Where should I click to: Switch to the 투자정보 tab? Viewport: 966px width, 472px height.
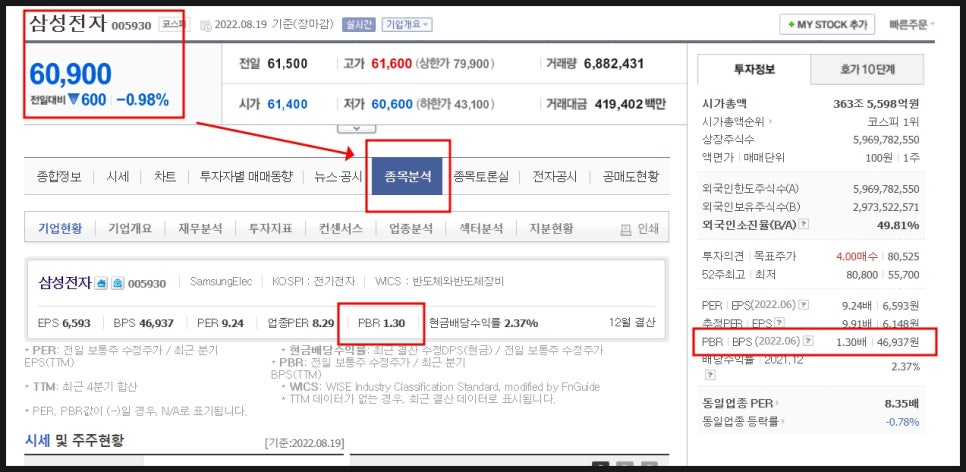pyautogui.click(x=754, y=70)
